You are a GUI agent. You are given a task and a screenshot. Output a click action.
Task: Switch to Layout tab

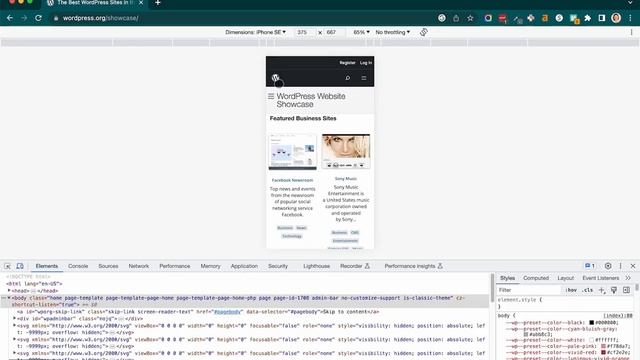click(566, 278)
